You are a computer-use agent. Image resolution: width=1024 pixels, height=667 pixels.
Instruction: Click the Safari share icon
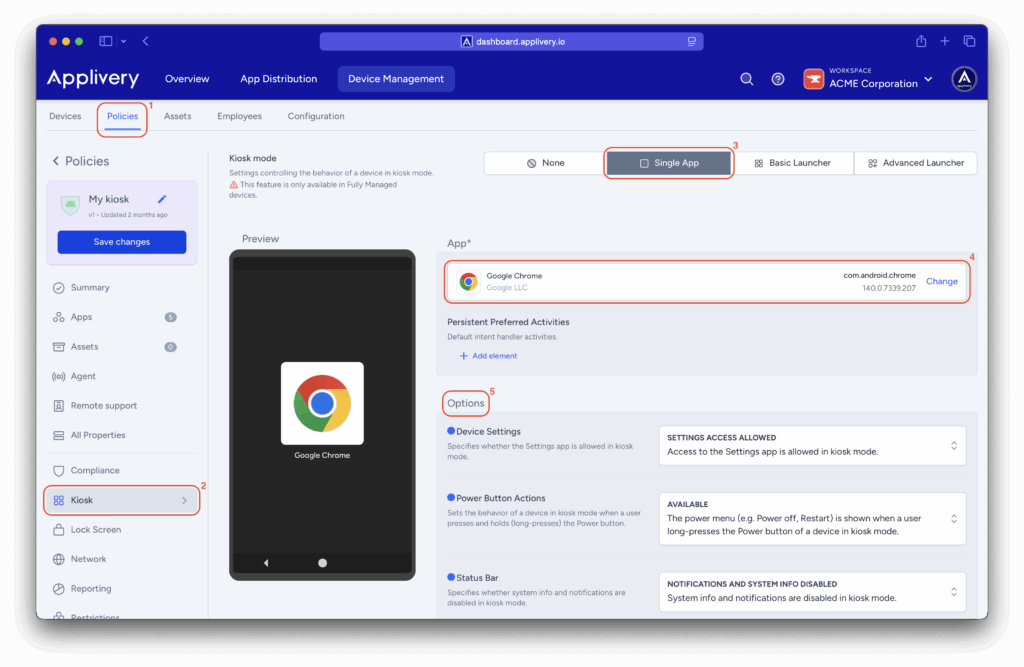pos(921,41)
